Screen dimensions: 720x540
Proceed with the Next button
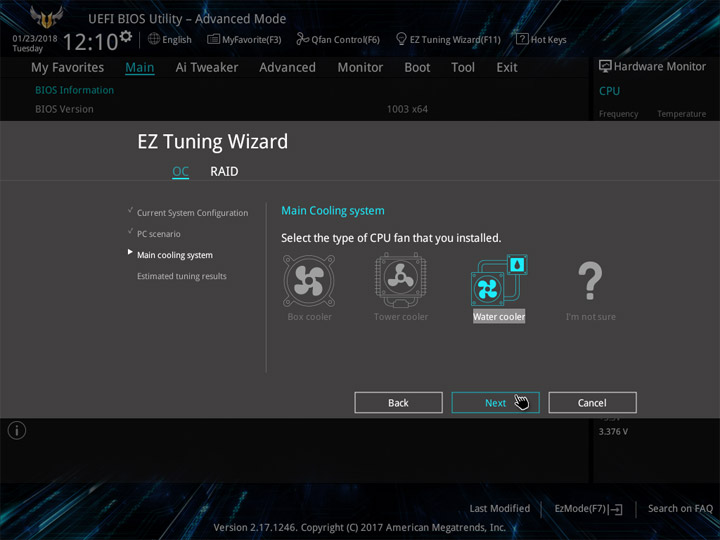click(x=495, y=403)
